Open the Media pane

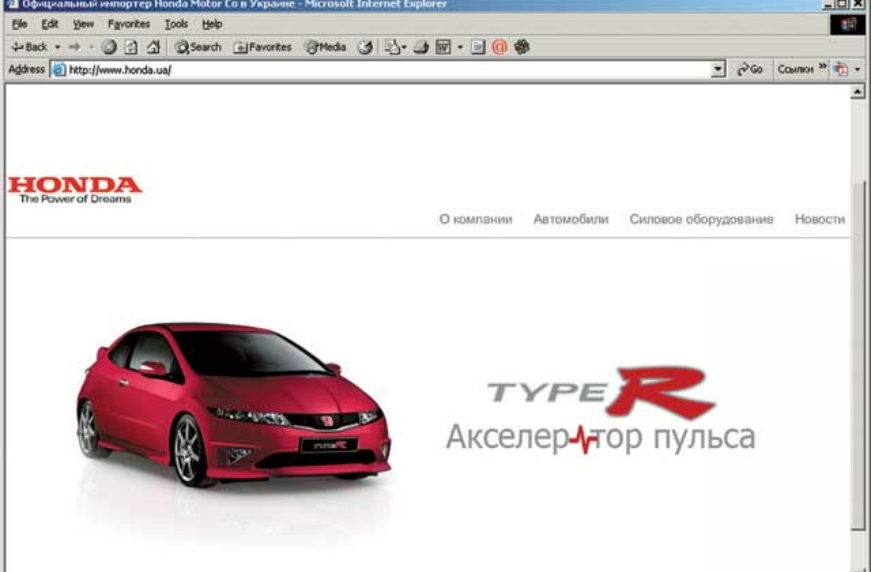[x=325, y=47]
